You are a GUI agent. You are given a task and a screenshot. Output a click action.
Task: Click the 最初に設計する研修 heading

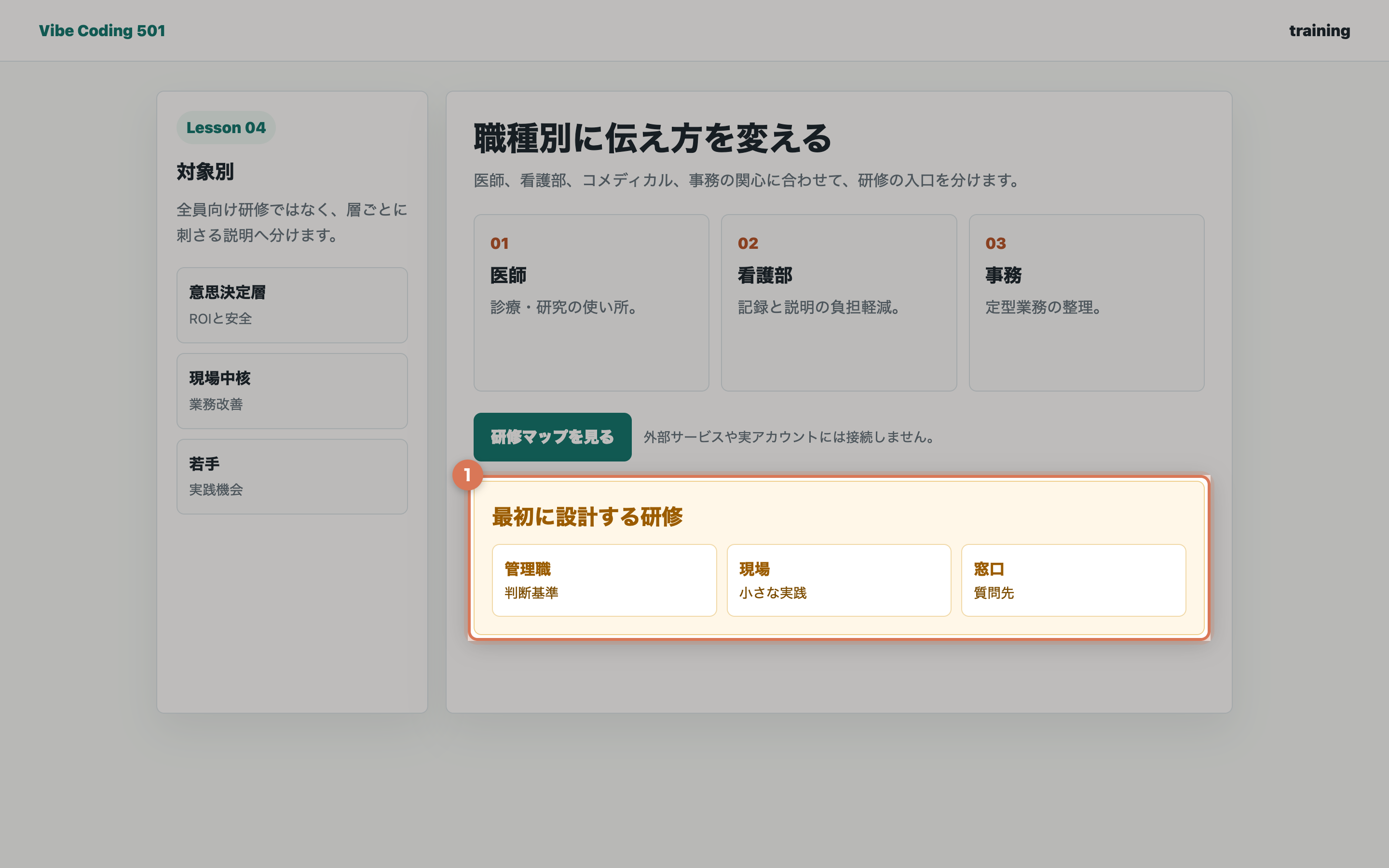[587, 516]
